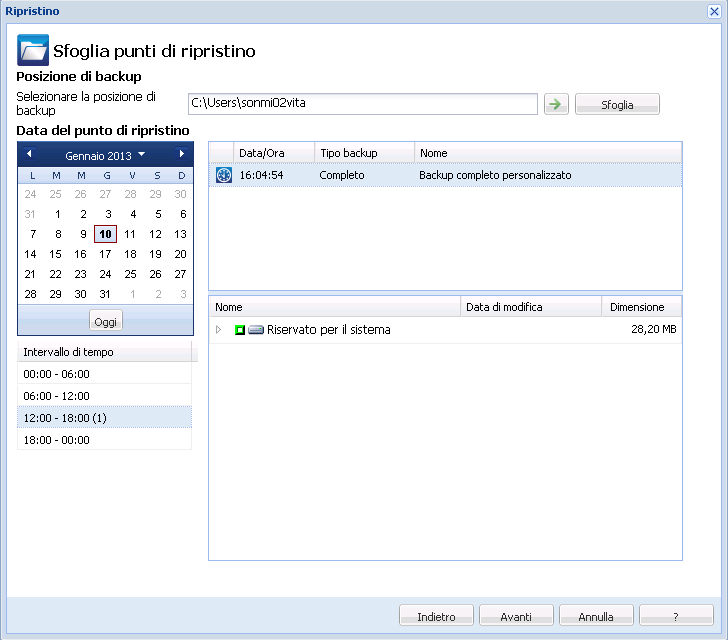728x640 pixels.
Task: Click the backup location path field
Action: tap(363, 104)
